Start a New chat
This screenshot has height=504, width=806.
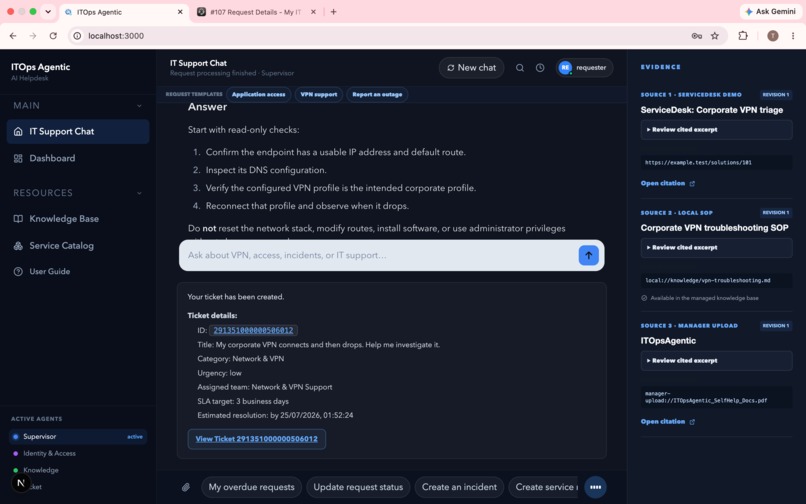[x=471, y=68]
